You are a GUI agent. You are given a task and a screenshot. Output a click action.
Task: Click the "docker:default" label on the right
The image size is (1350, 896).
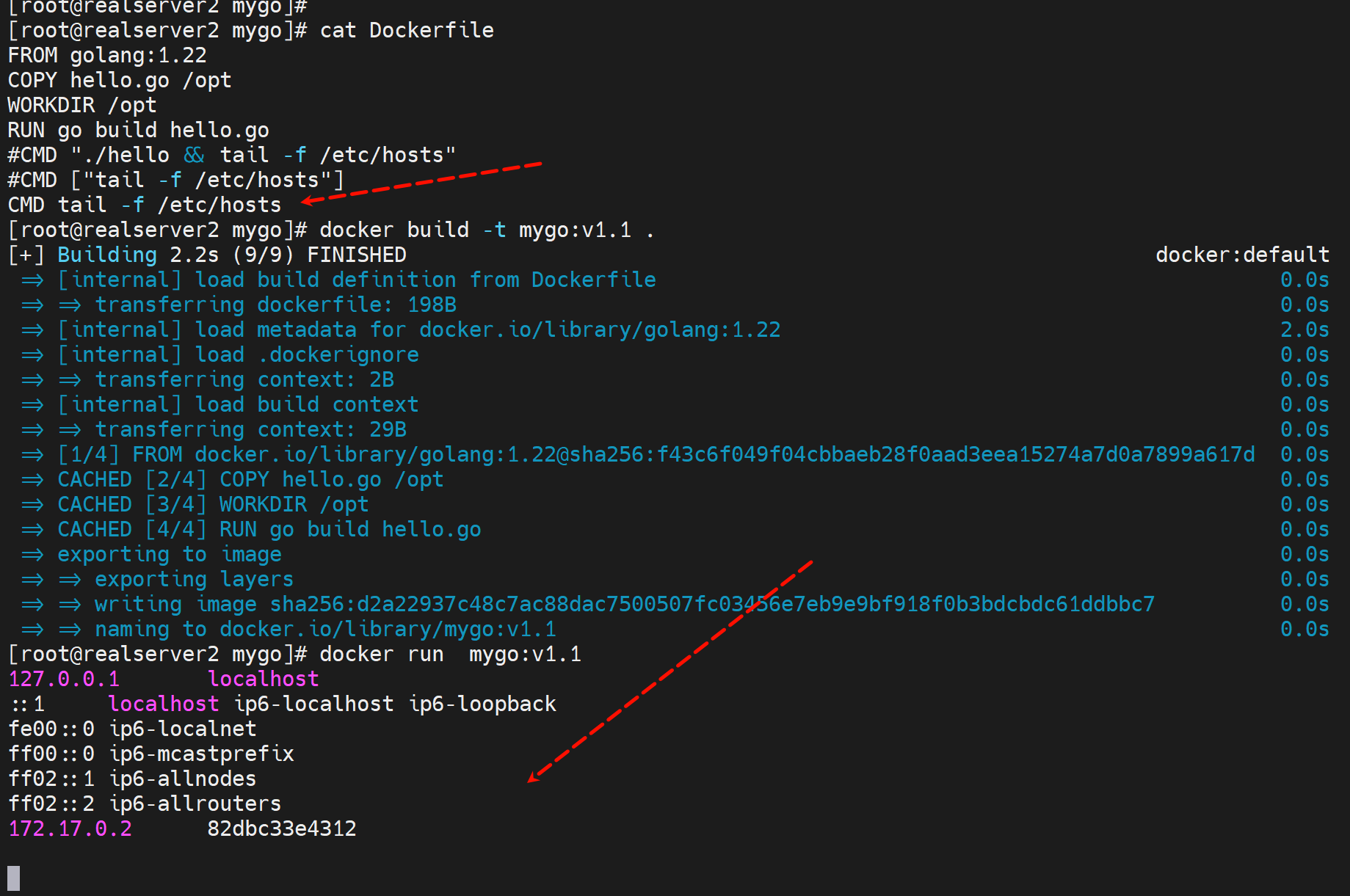[1242, 255]
